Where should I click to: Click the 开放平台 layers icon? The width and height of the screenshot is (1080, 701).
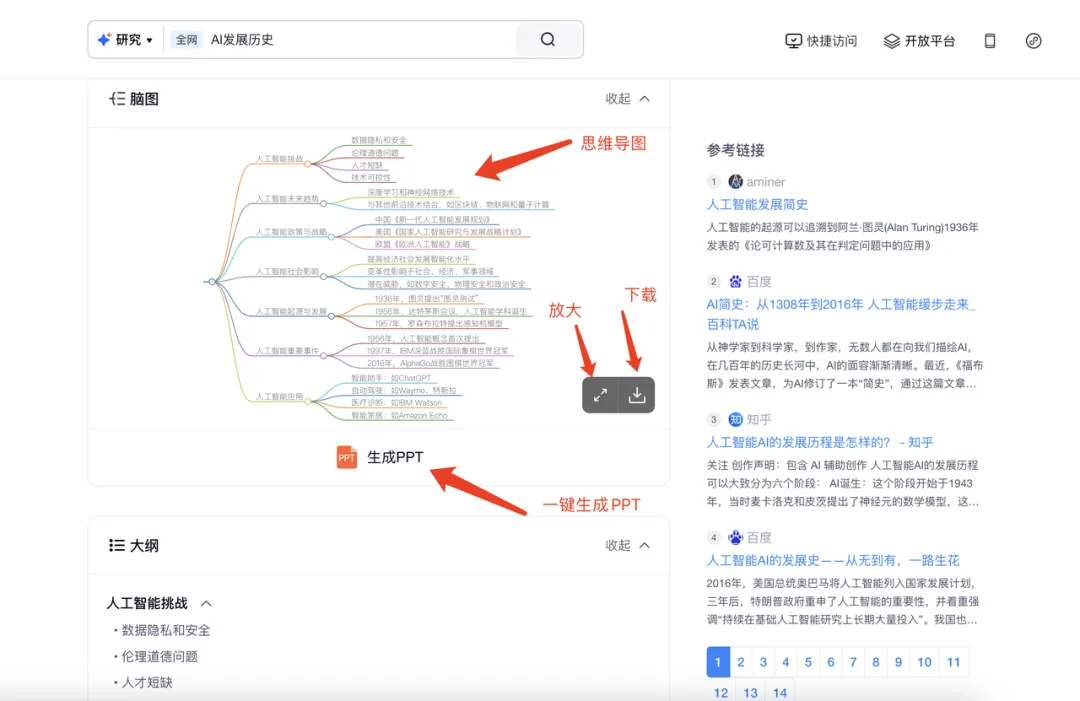point(890,41)
